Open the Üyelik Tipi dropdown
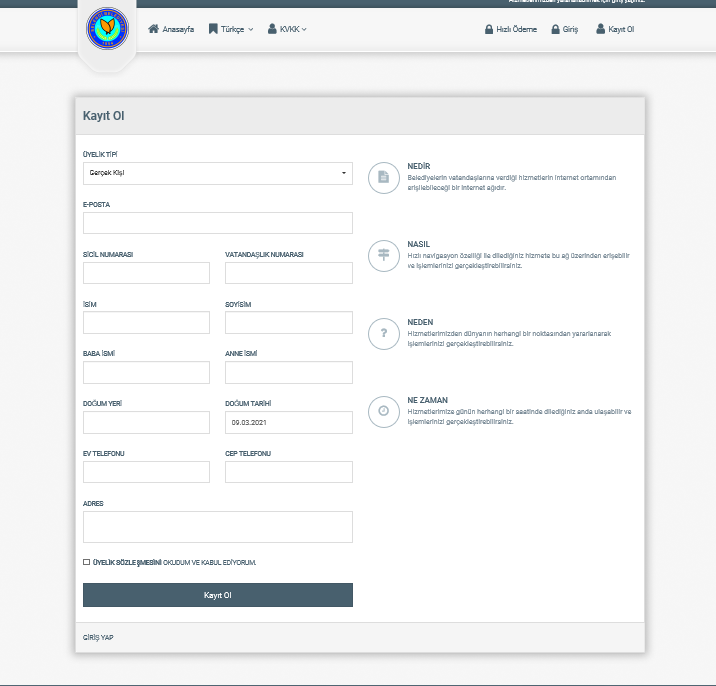The height and width of the screenshot is (686, 716). pyautogui.click(x=218, y=173)
